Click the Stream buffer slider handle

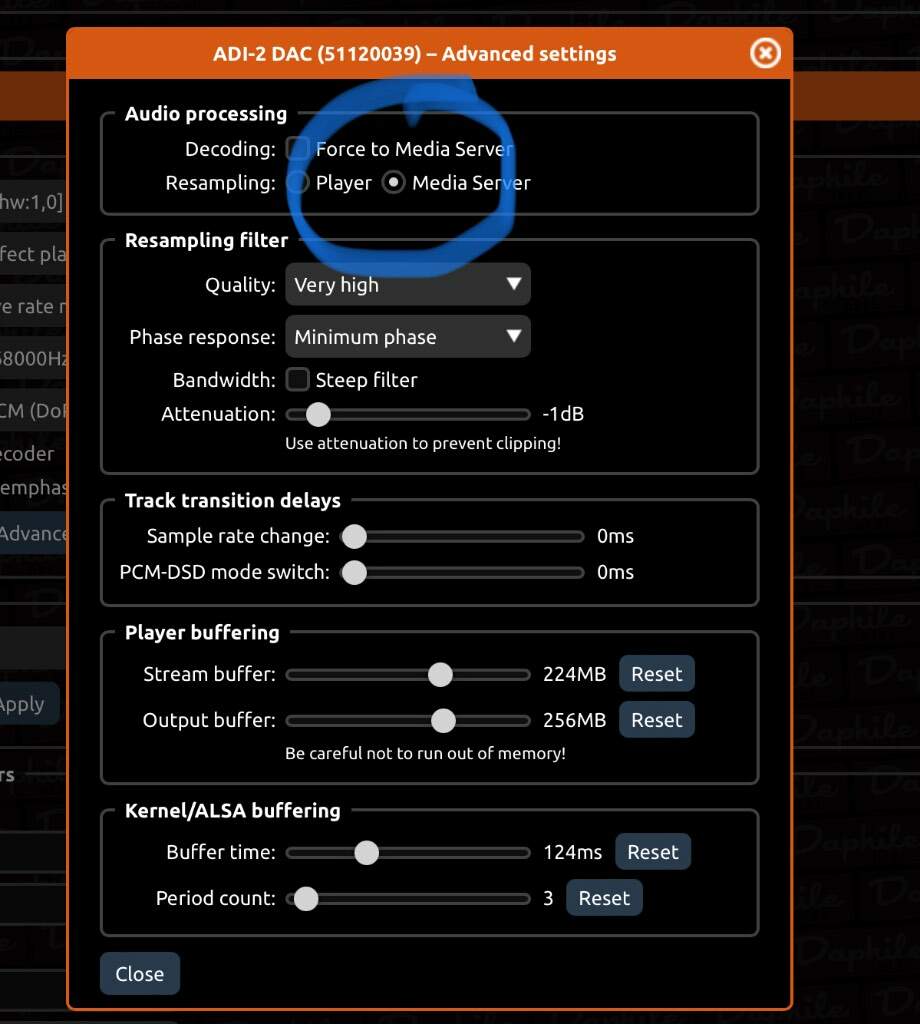pyautogui.click(x=440, y=674)
